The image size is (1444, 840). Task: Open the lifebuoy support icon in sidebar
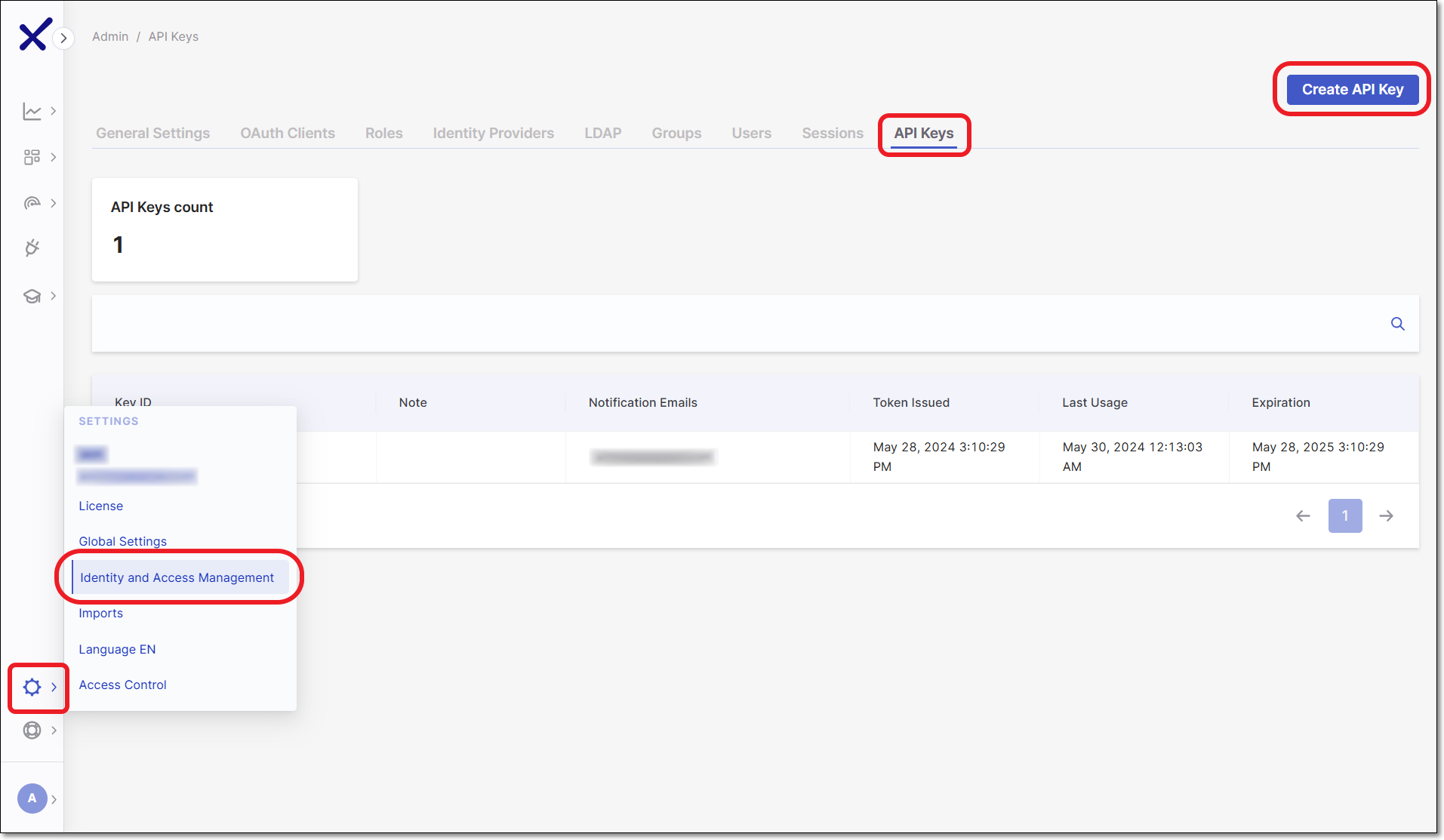[32, 731]
